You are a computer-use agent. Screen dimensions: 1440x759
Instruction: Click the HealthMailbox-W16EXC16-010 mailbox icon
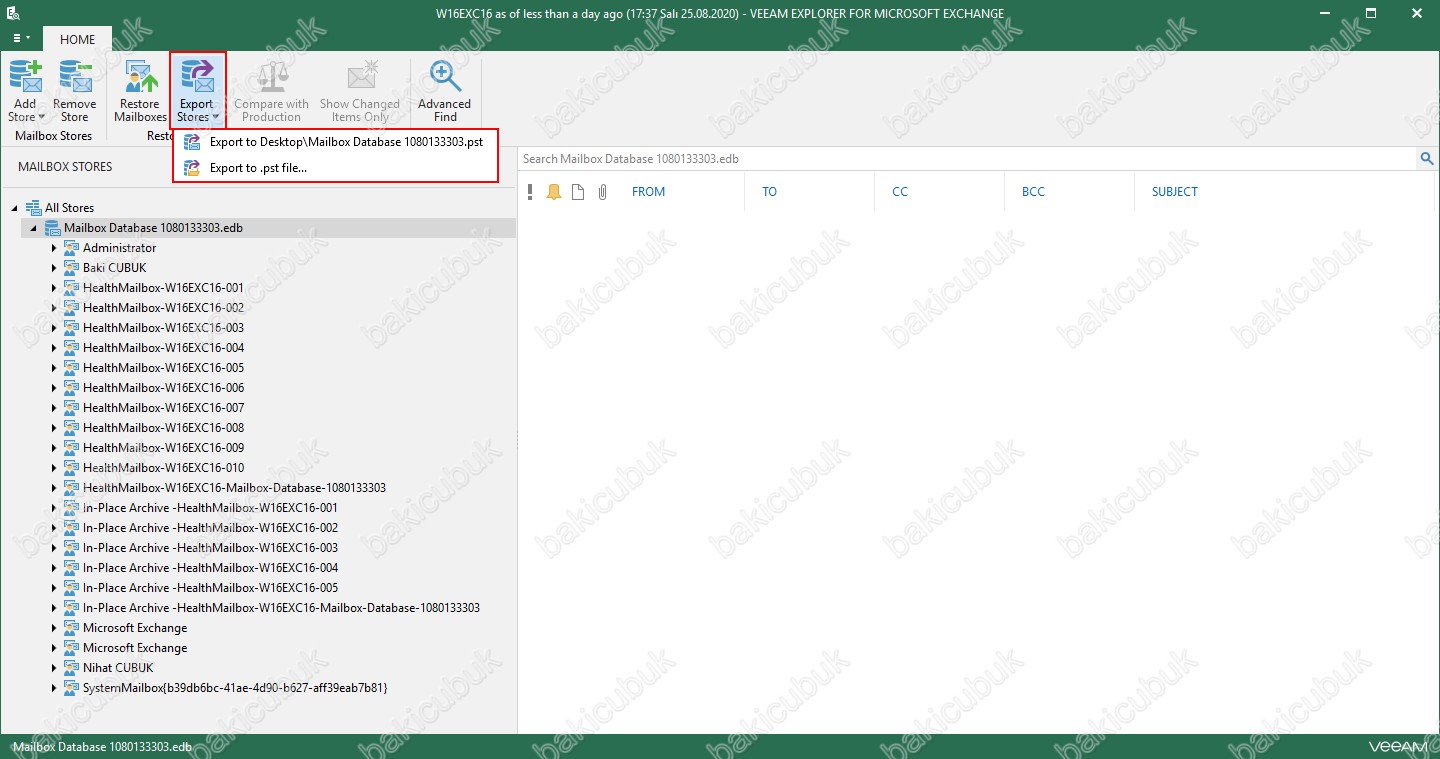click(x=71, y=468)
